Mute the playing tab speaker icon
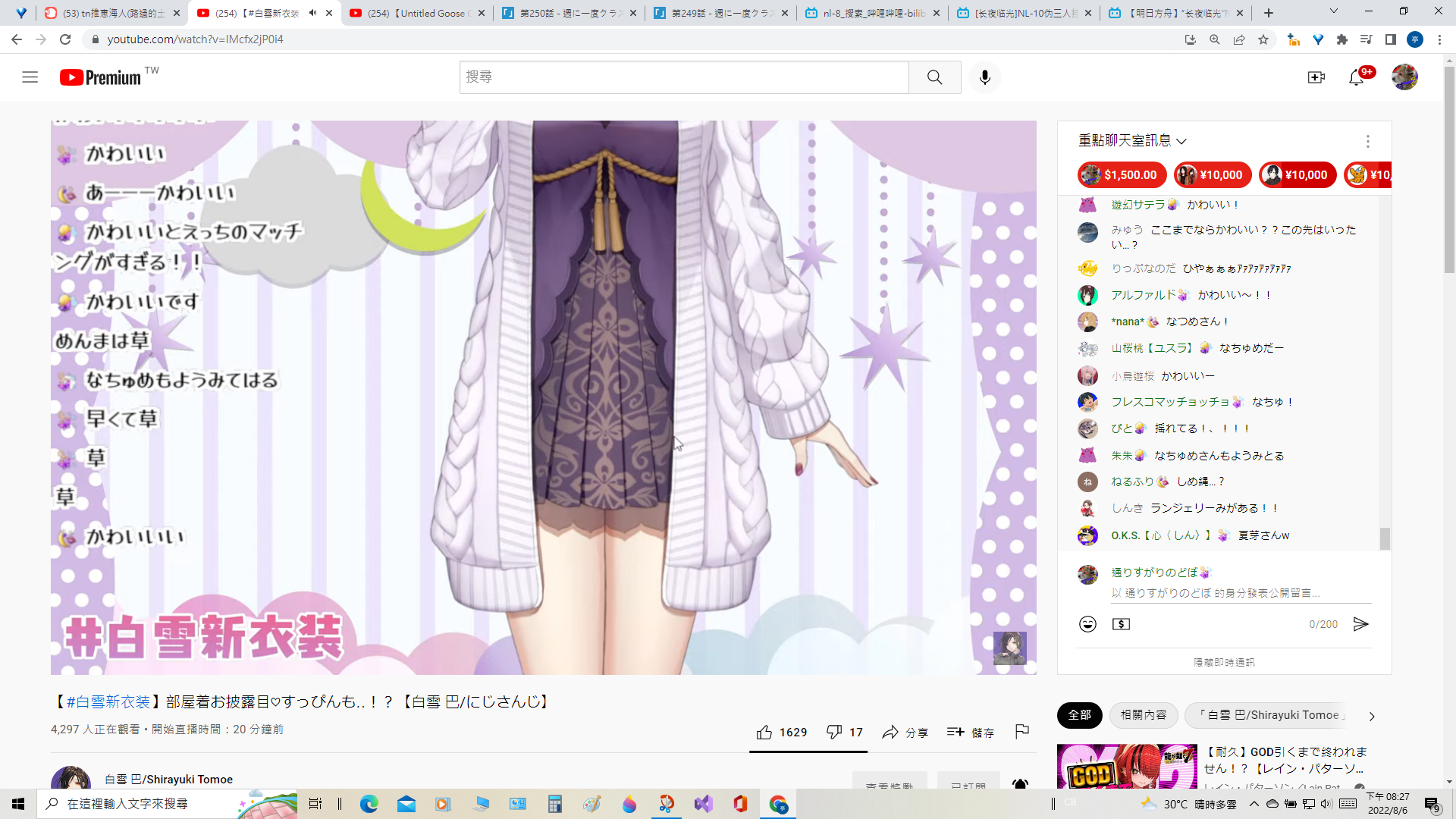 [x=312, y=13]
